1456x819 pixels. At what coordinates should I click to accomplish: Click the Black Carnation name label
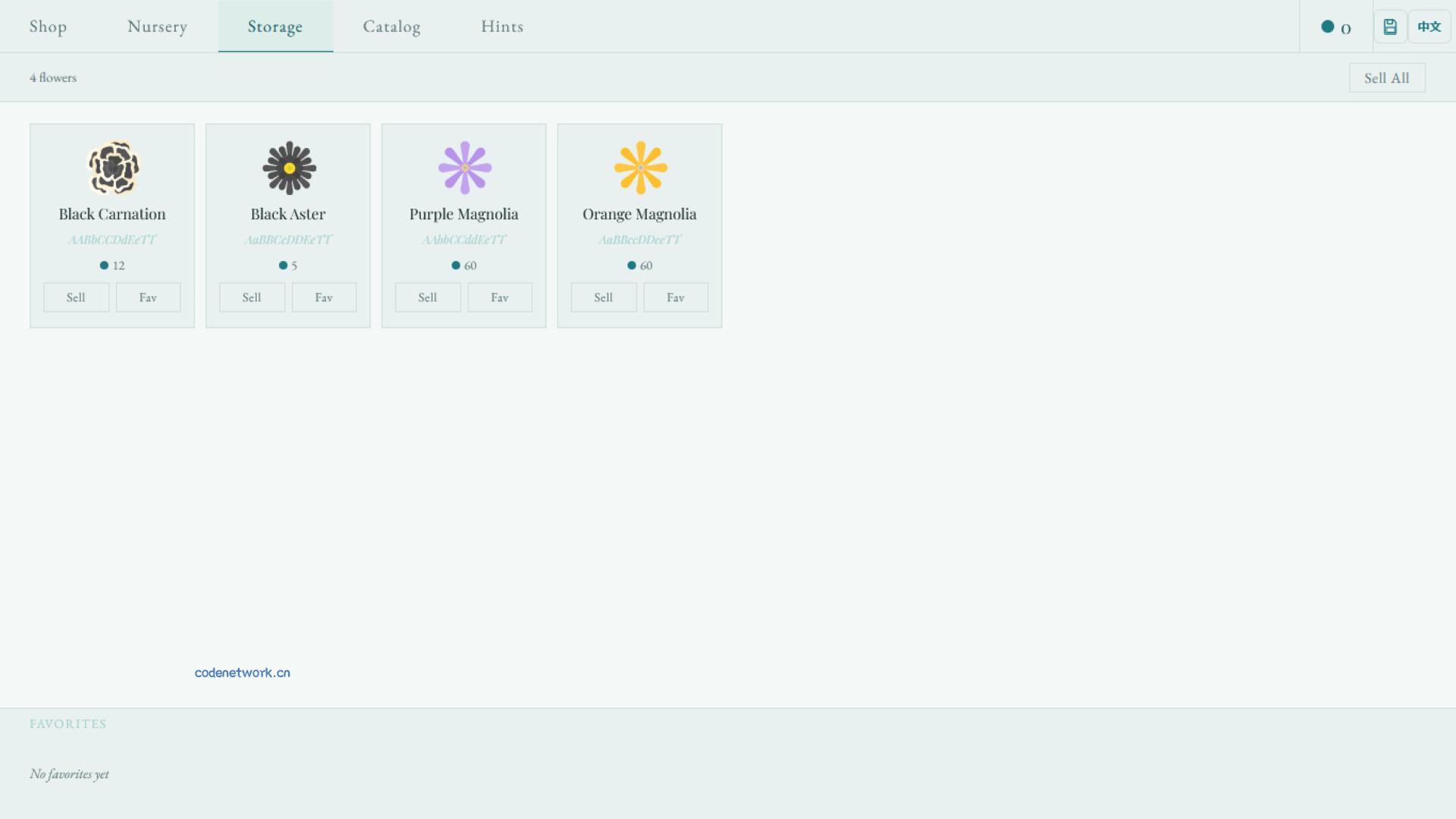click(x=112, y=214)
